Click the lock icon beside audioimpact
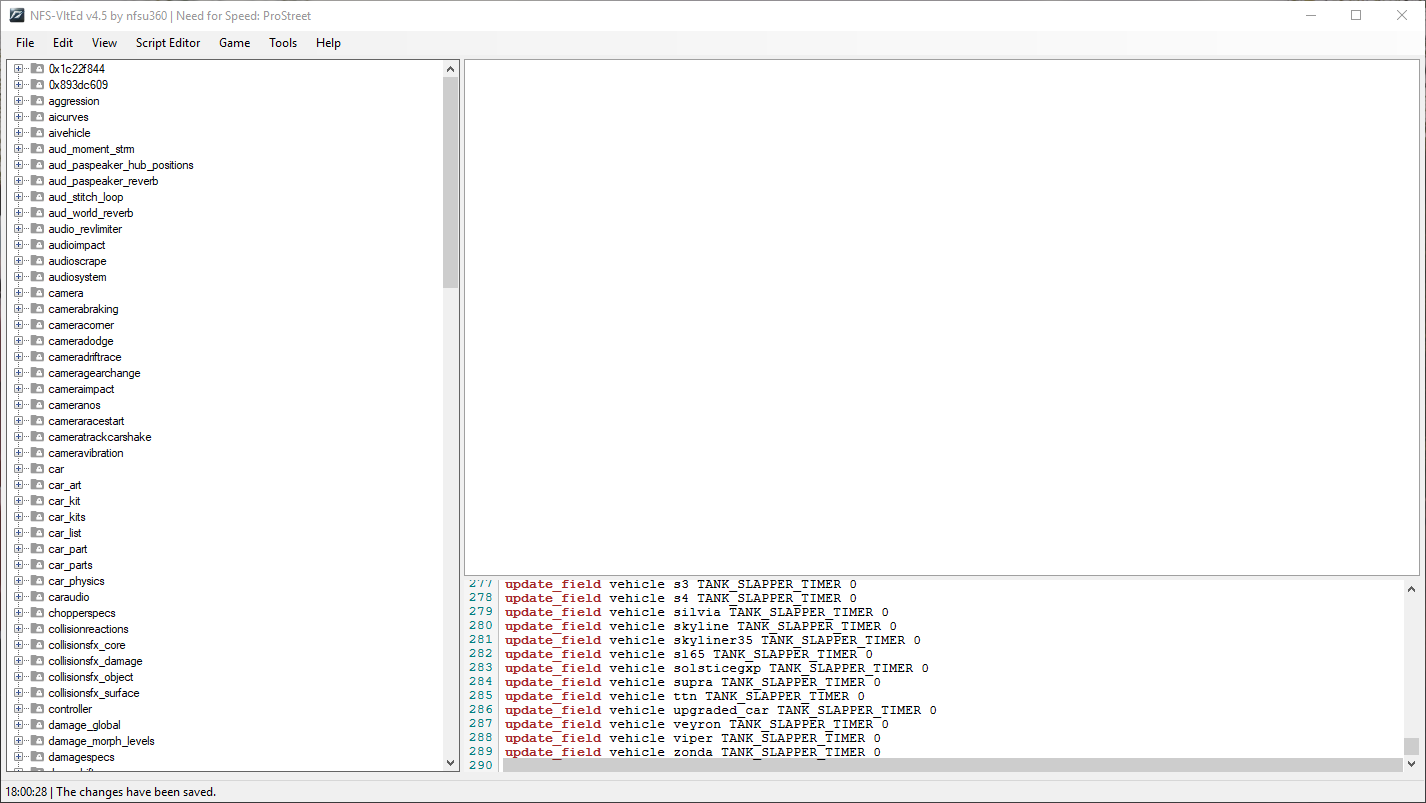 (38, 245)
